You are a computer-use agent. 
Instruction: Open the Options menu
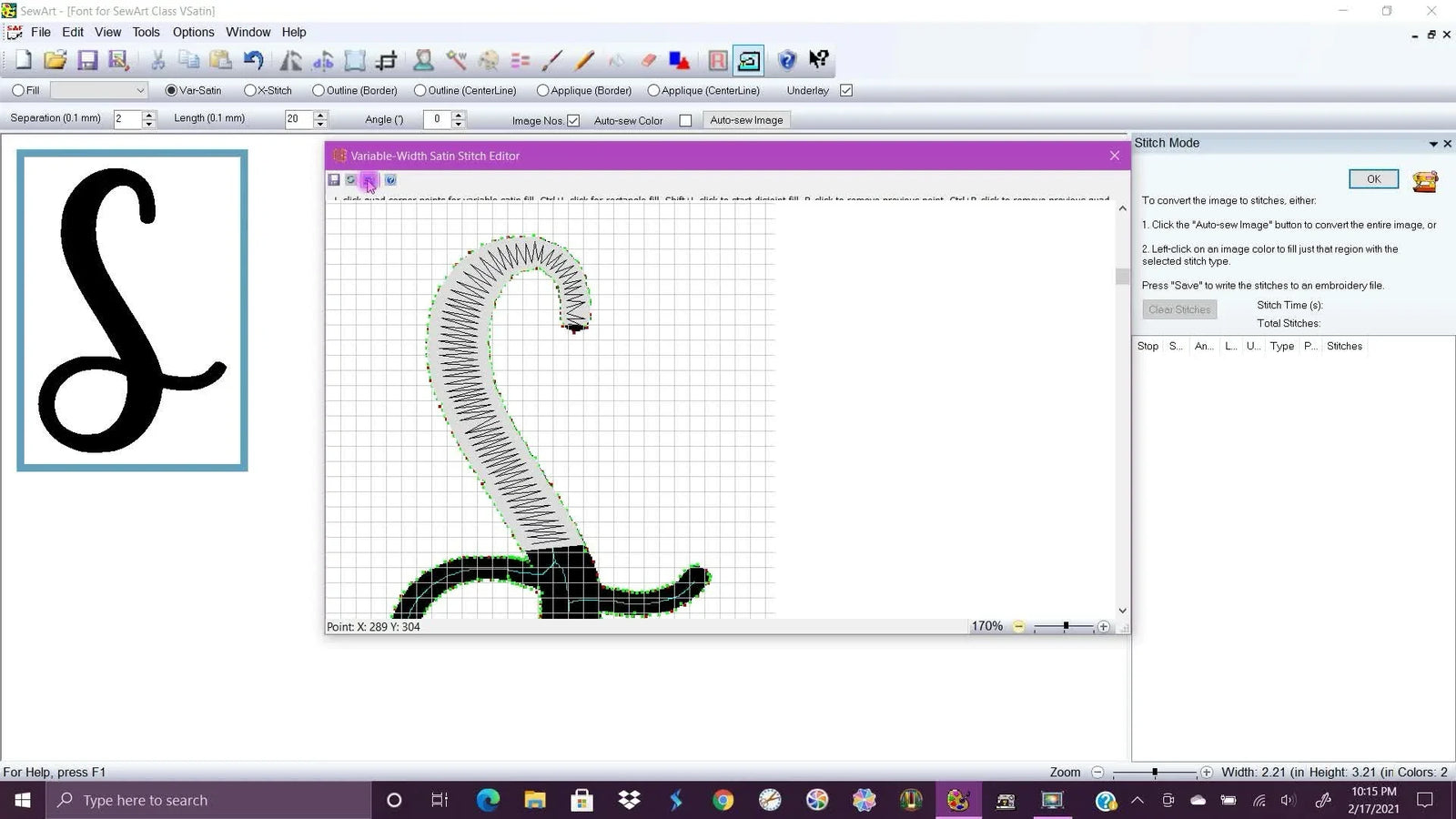pyautogui.click(x=193, y=32)
